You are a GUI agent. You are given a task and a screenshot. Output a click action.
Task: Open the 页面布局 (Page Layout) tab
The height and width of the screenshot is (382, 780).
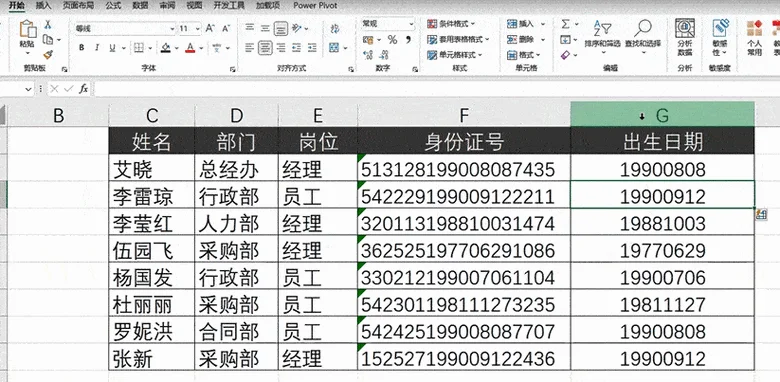click(78, 5)
